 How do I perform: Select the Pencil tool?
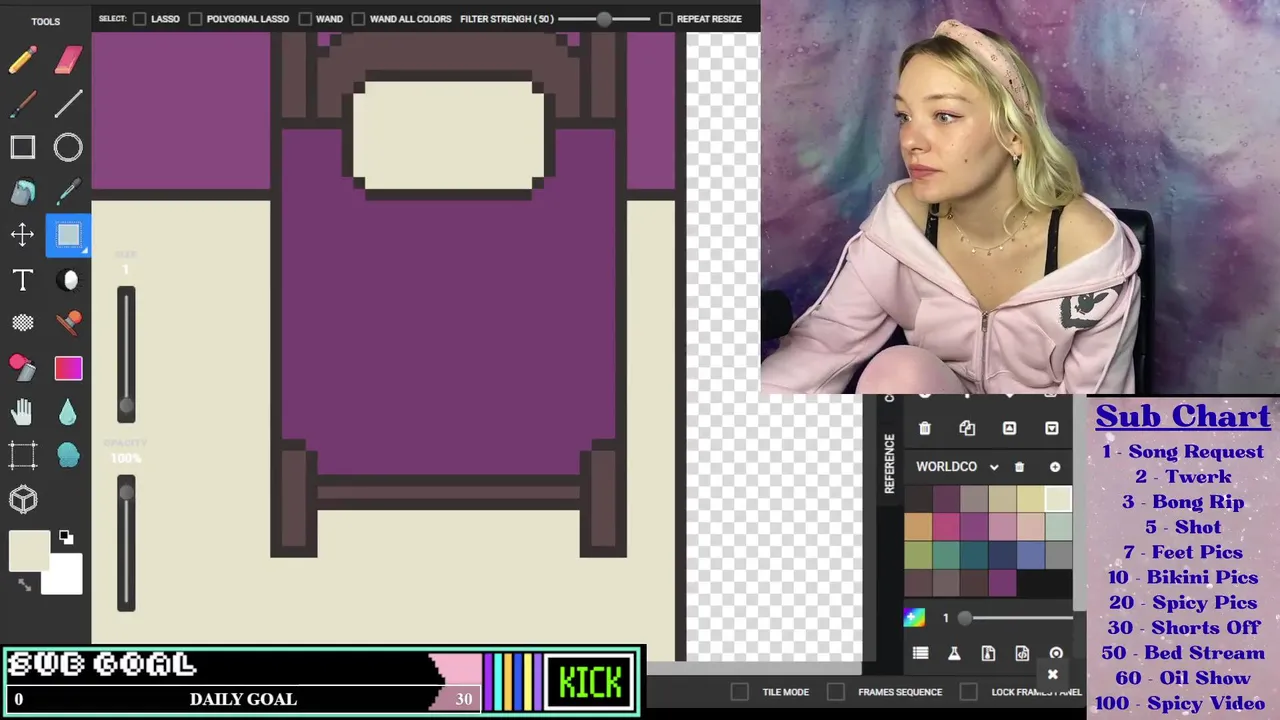[x=22, y=61]
